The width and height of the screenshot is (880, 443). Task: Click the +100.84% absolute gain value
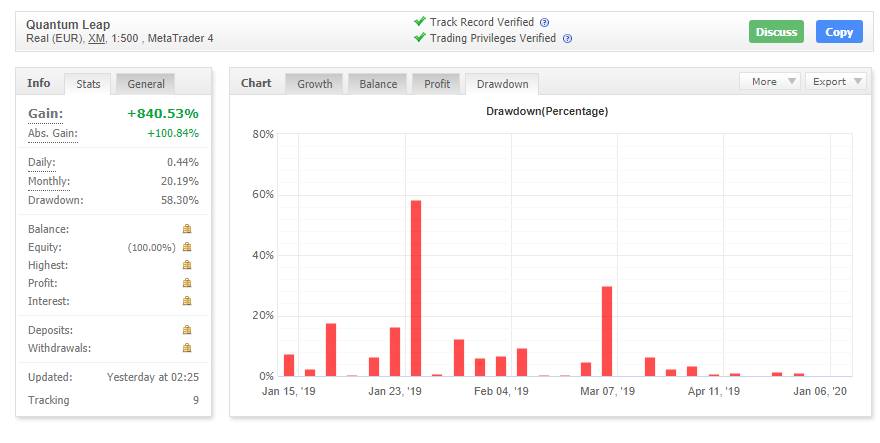click(x=173, y=133)
